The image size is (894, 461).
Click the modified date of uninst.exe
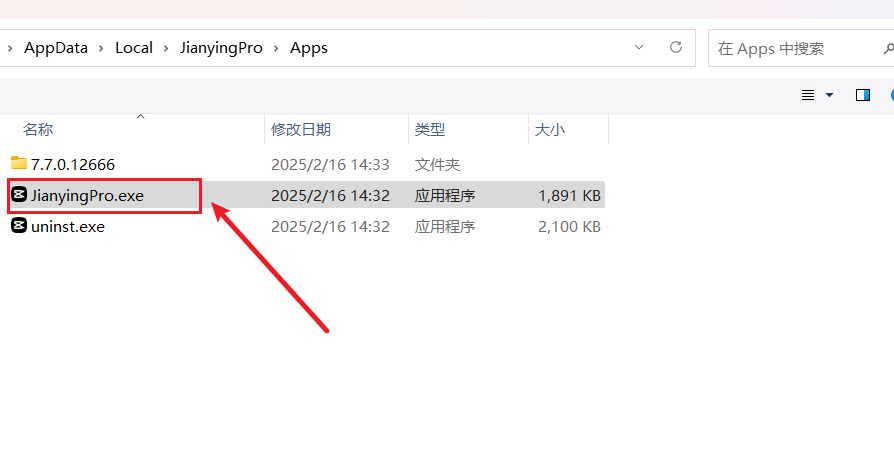click(330, 226)
